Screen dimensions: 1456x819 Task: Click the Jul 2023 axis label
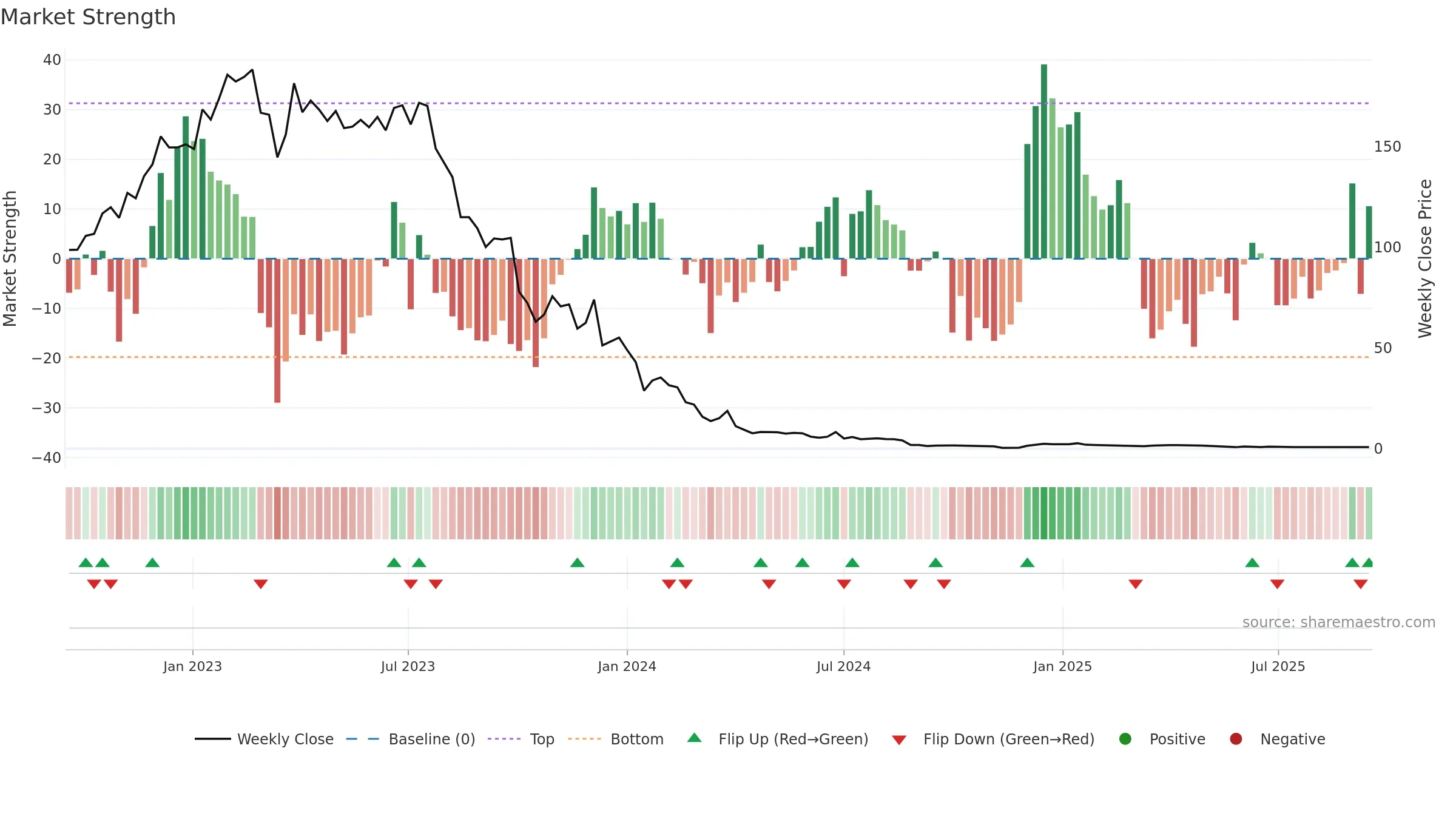tap(408, 666)
